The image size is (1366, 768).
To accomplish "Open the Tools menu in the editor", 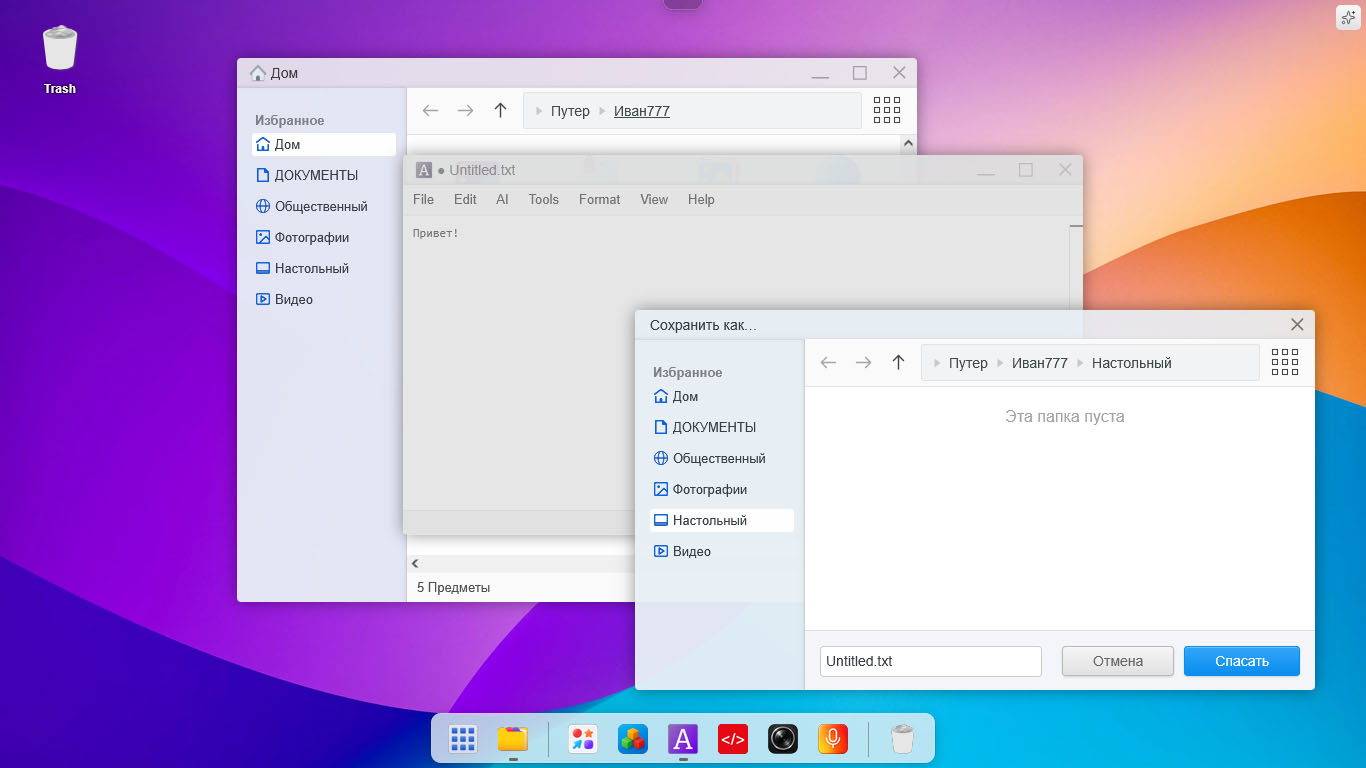I will pyautogui.click(x=544, y=199).
